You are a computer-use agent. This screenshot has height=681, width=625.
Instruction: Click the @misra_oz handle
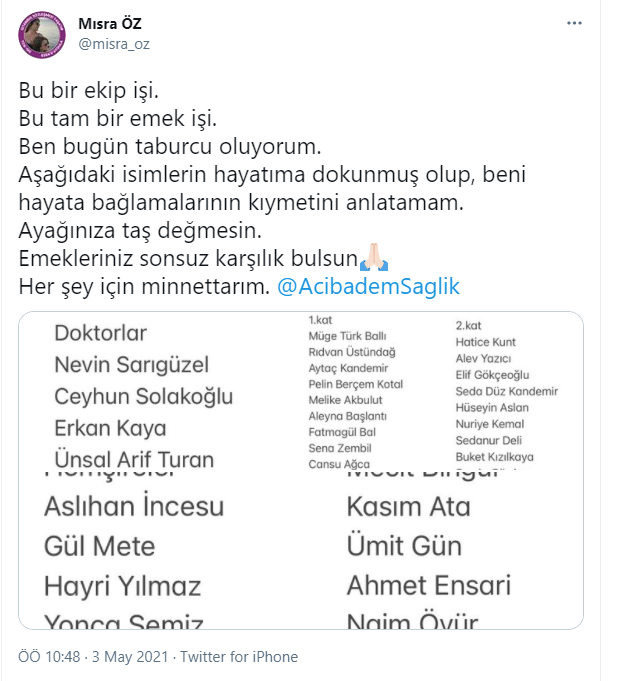click(112, 45)
